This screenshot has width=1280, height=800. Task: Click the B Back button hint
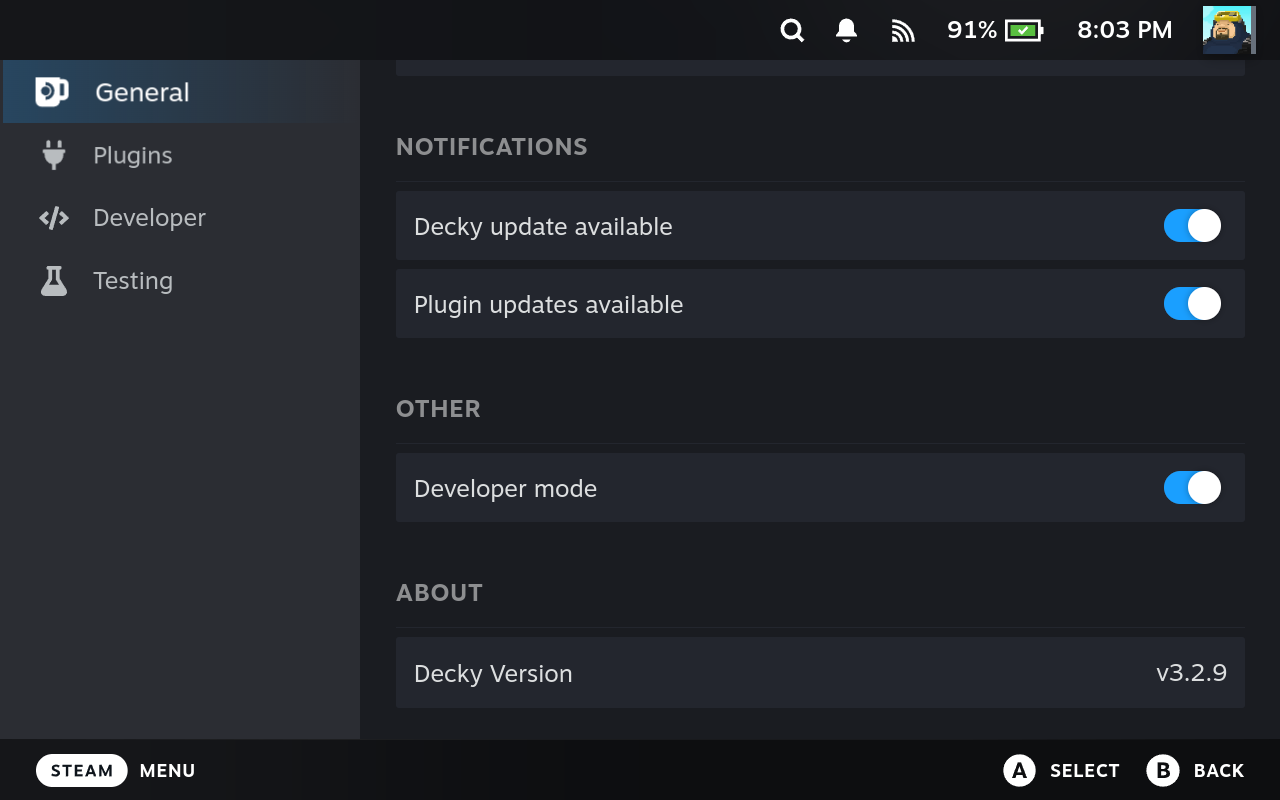(1195, 770)
